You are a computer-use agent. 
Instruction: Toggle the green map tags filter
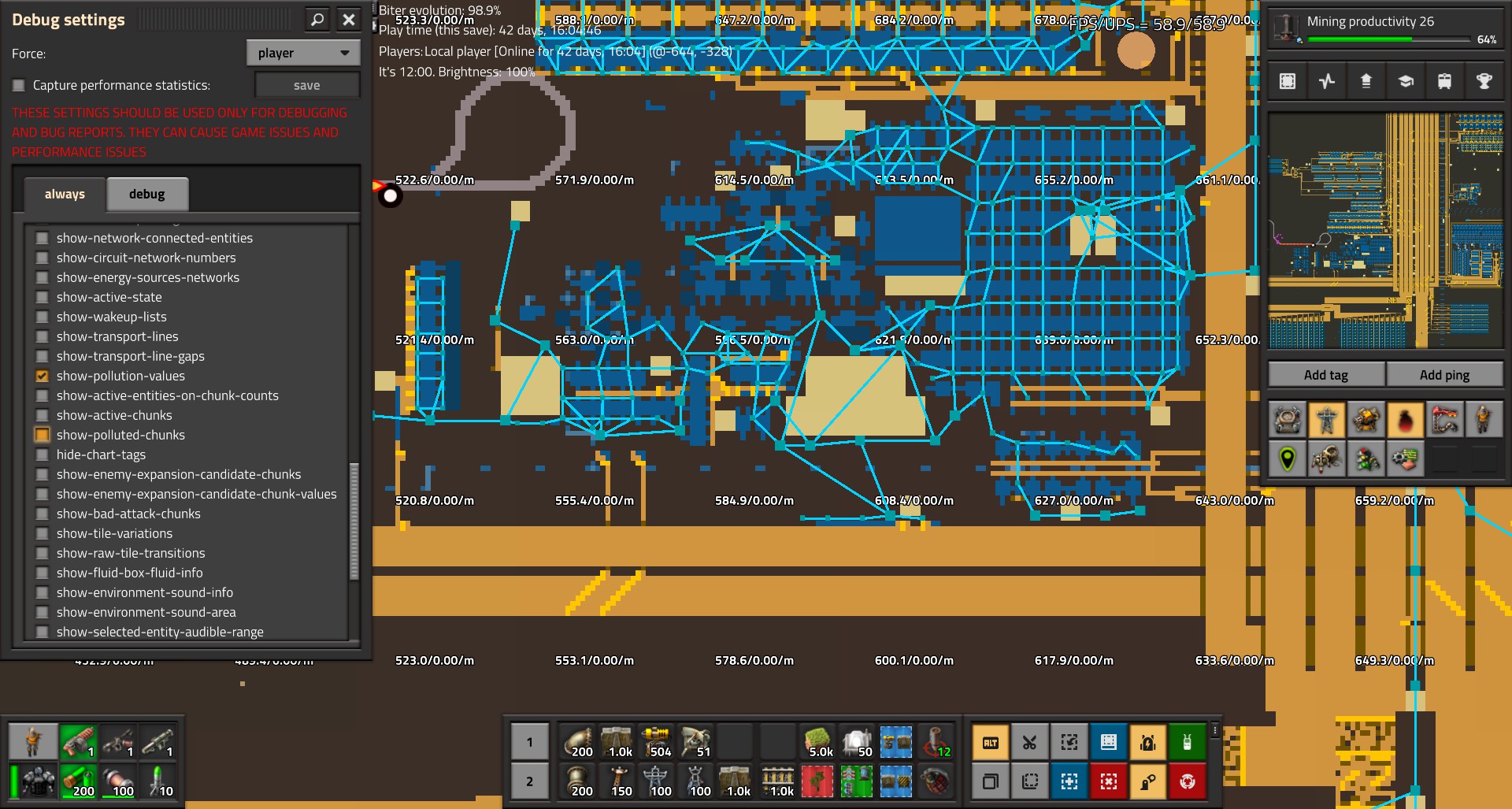(x=1288, y=458)
